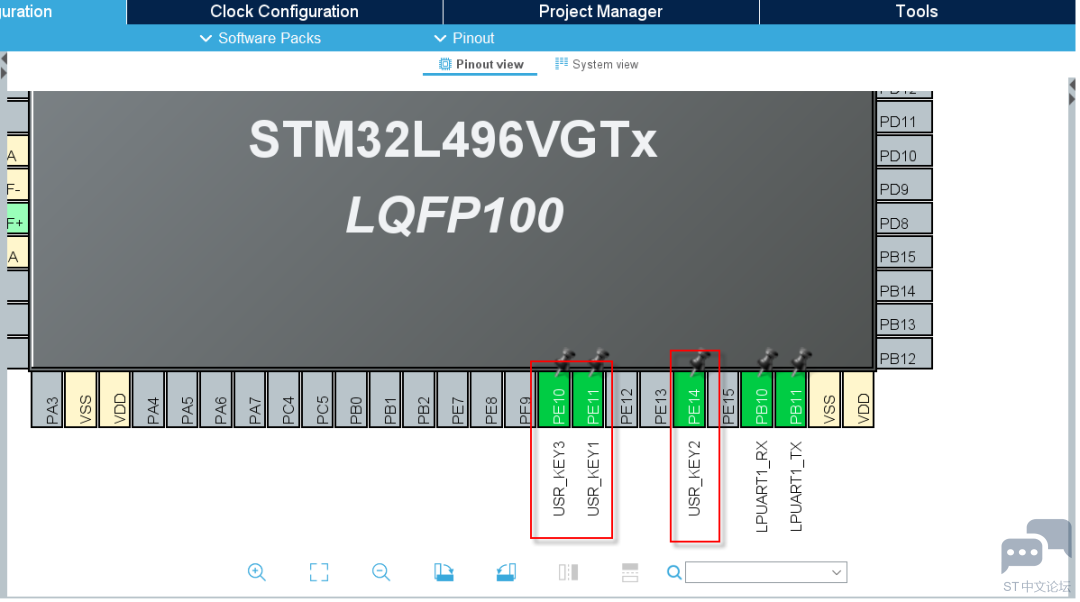
Task: Click pin PB2
Action: (x=420, y=399)
